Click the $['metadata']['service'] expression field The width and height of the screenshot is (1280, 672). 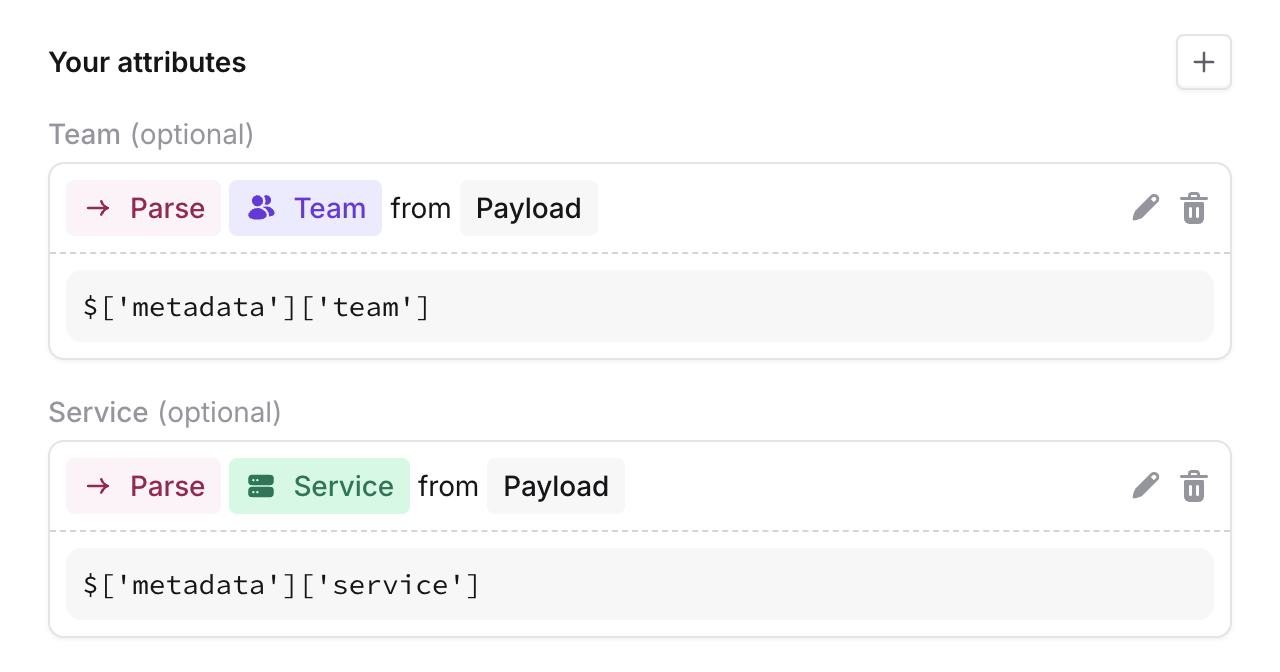tap(640, 584)
